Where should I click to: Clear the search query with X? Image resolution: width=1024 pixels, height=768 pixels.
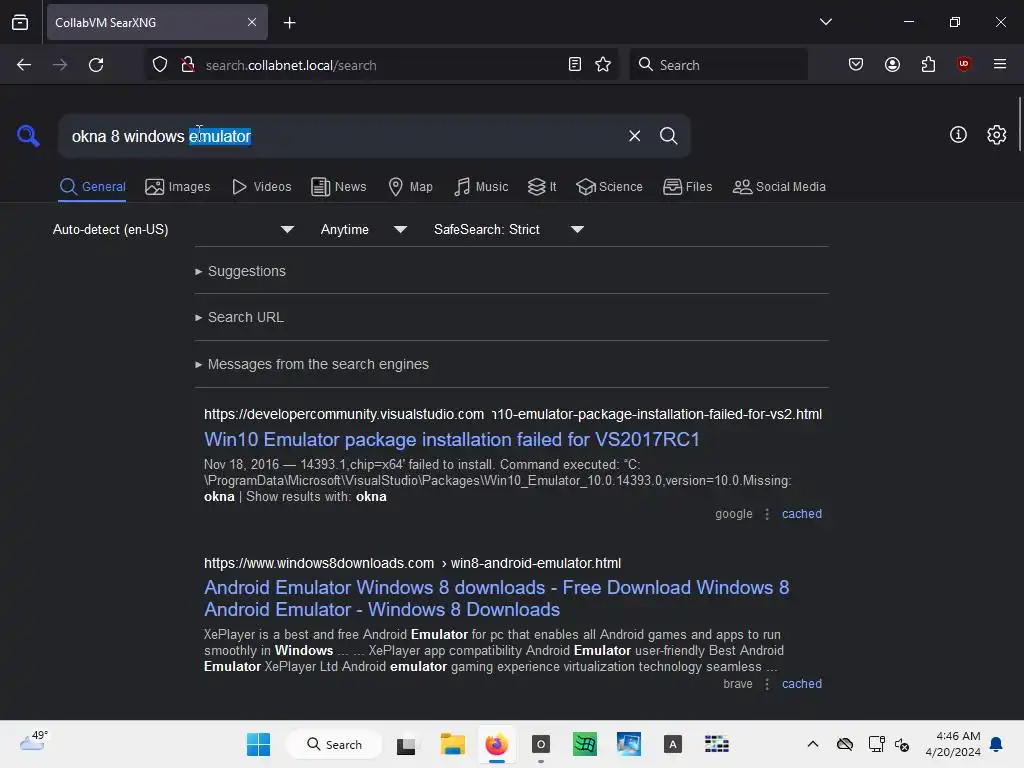point(634,136)
